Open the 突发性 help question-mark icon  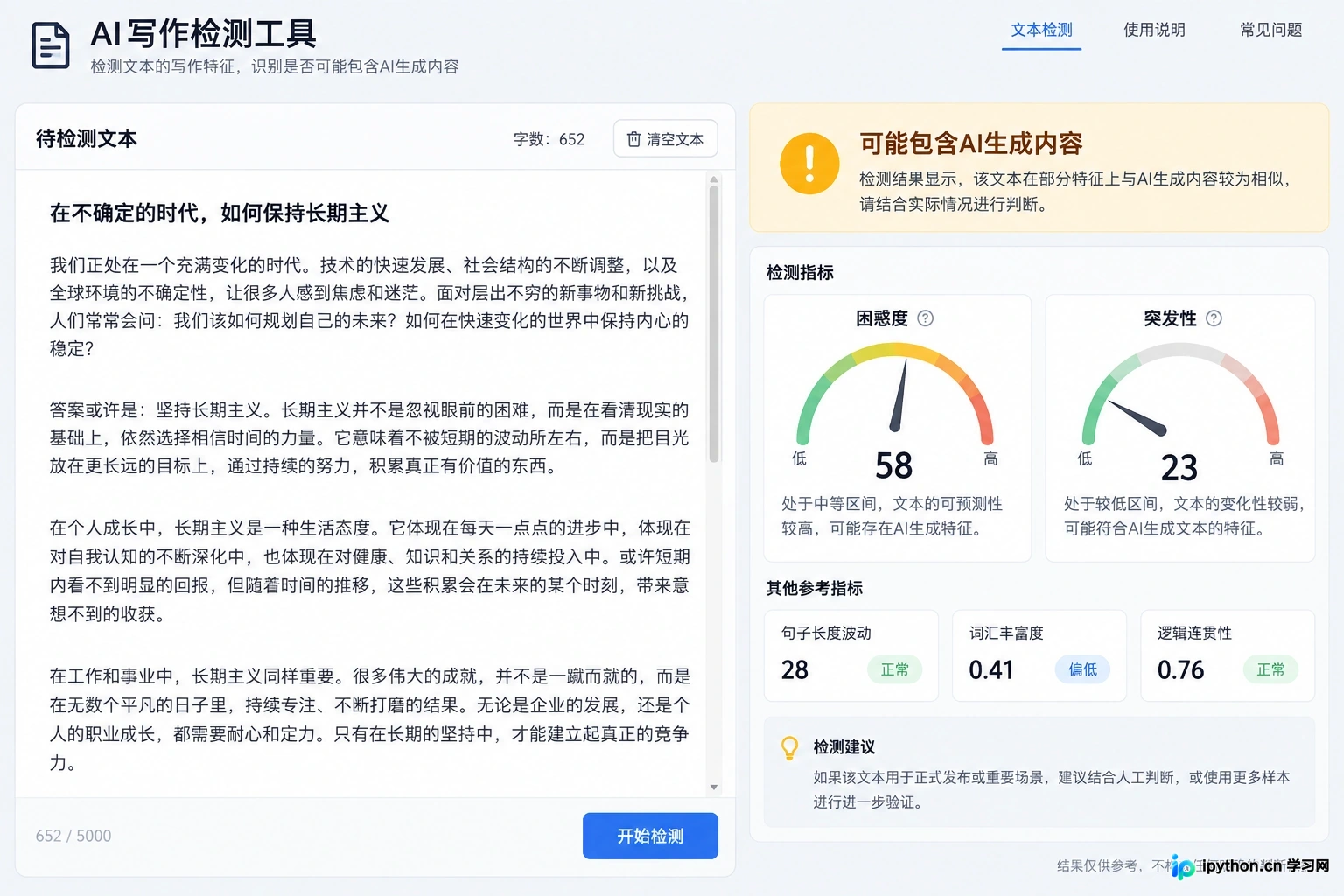1214,318
